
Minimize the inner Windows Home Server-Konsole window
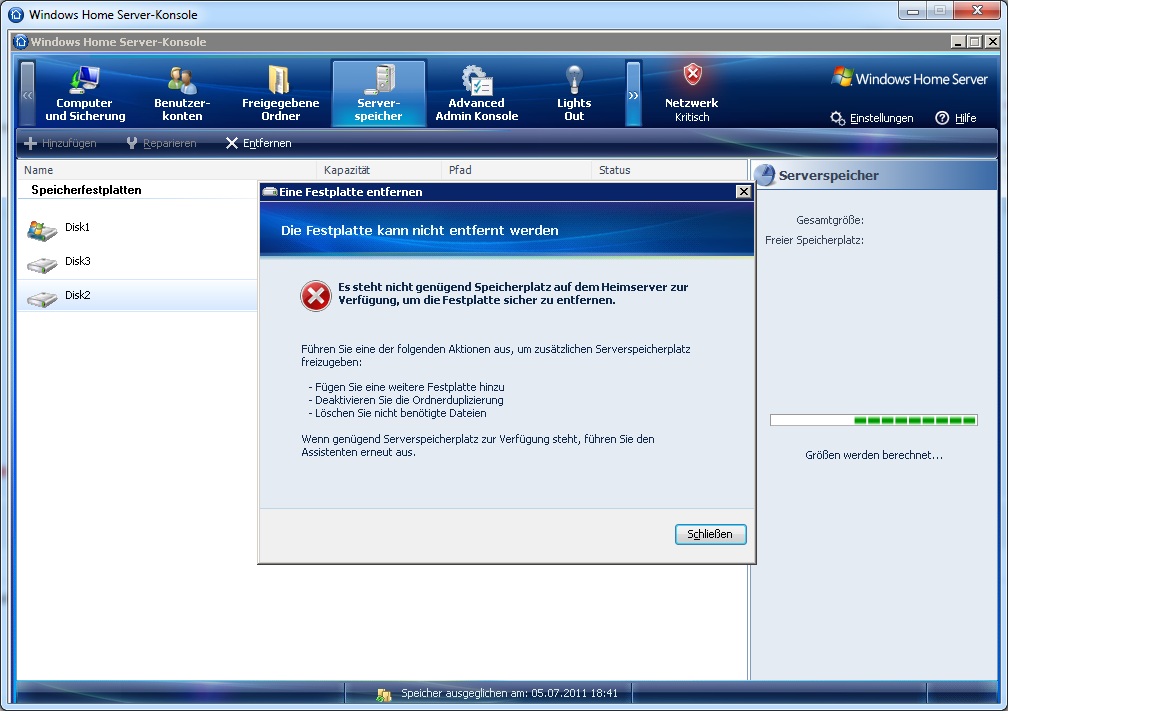click(957, 42)
